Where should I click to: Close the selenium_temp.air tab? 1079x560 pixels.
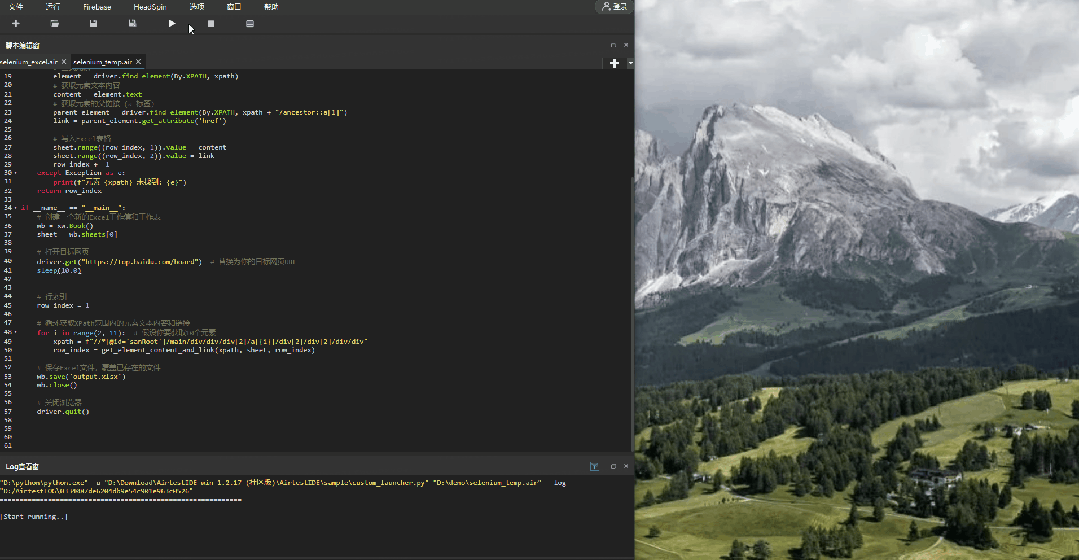(x=138, y=62)
